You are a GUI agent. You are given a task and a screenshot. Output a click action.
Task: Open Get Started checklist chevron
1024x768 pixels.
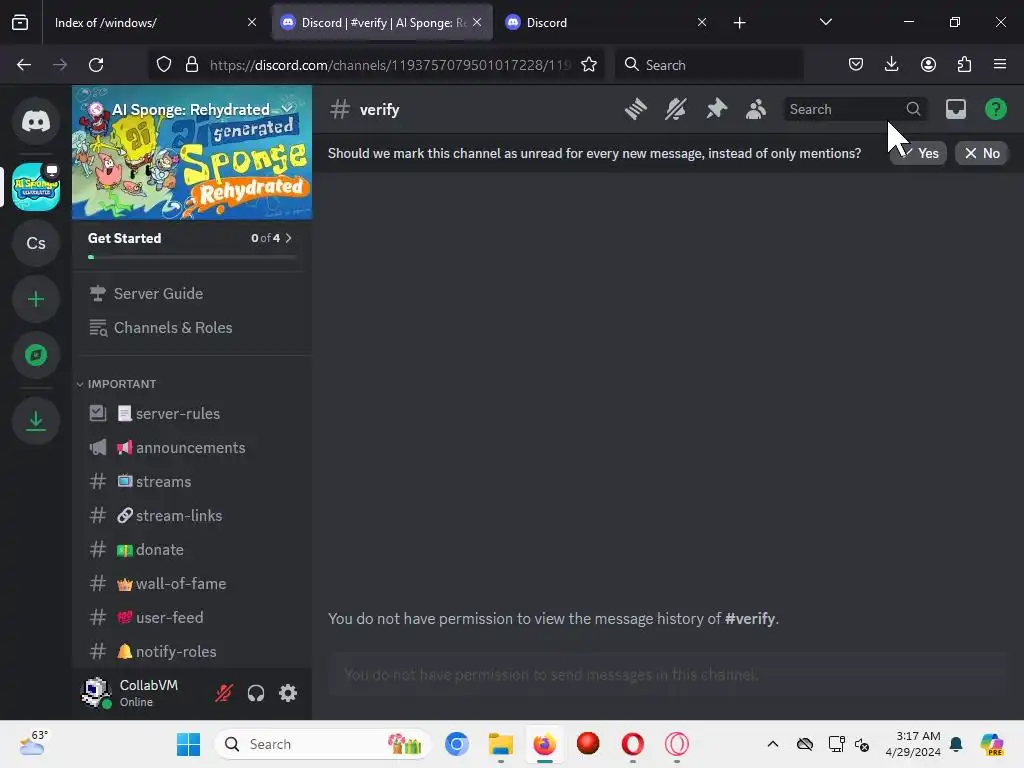[288, 238]
